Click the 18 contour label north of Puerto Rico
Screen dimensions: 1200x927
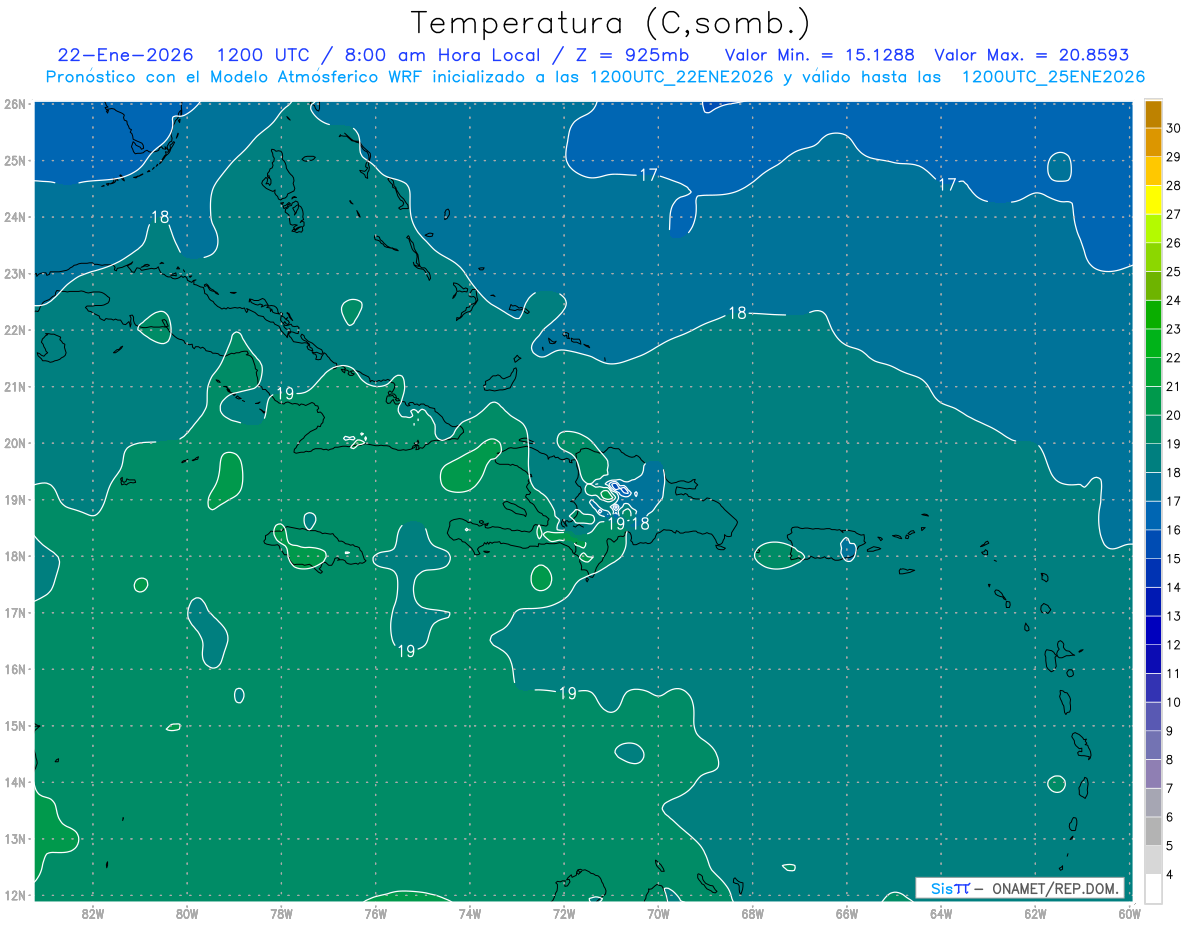[x=737, y=313]
